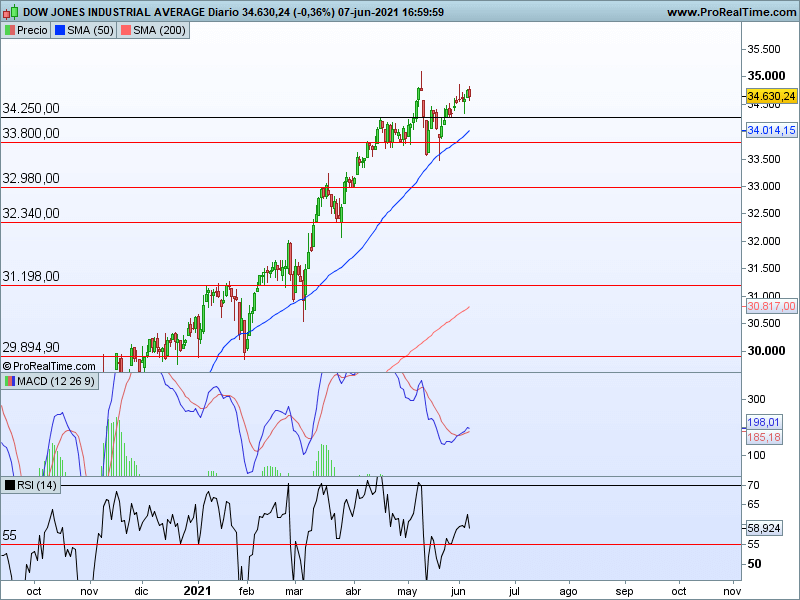Select the 33.800,00 level label
Viewport: 800px width, 600px height.
tap(31, 133)
